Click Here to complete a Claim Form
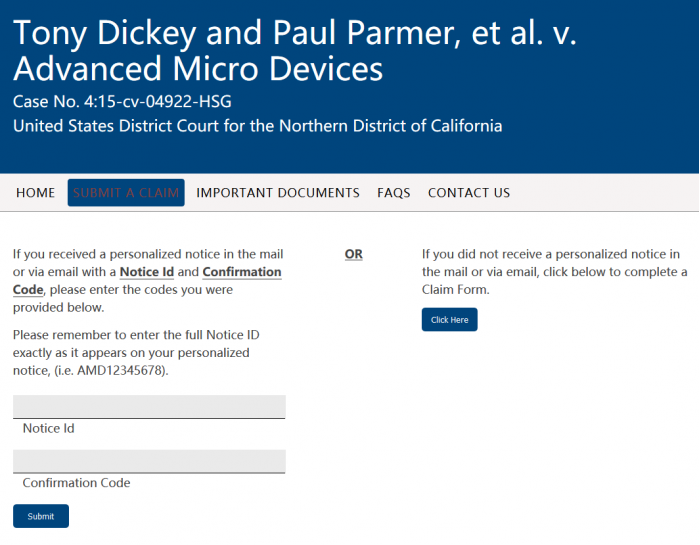This screenshot has height=545, width=700. point(449,320)
